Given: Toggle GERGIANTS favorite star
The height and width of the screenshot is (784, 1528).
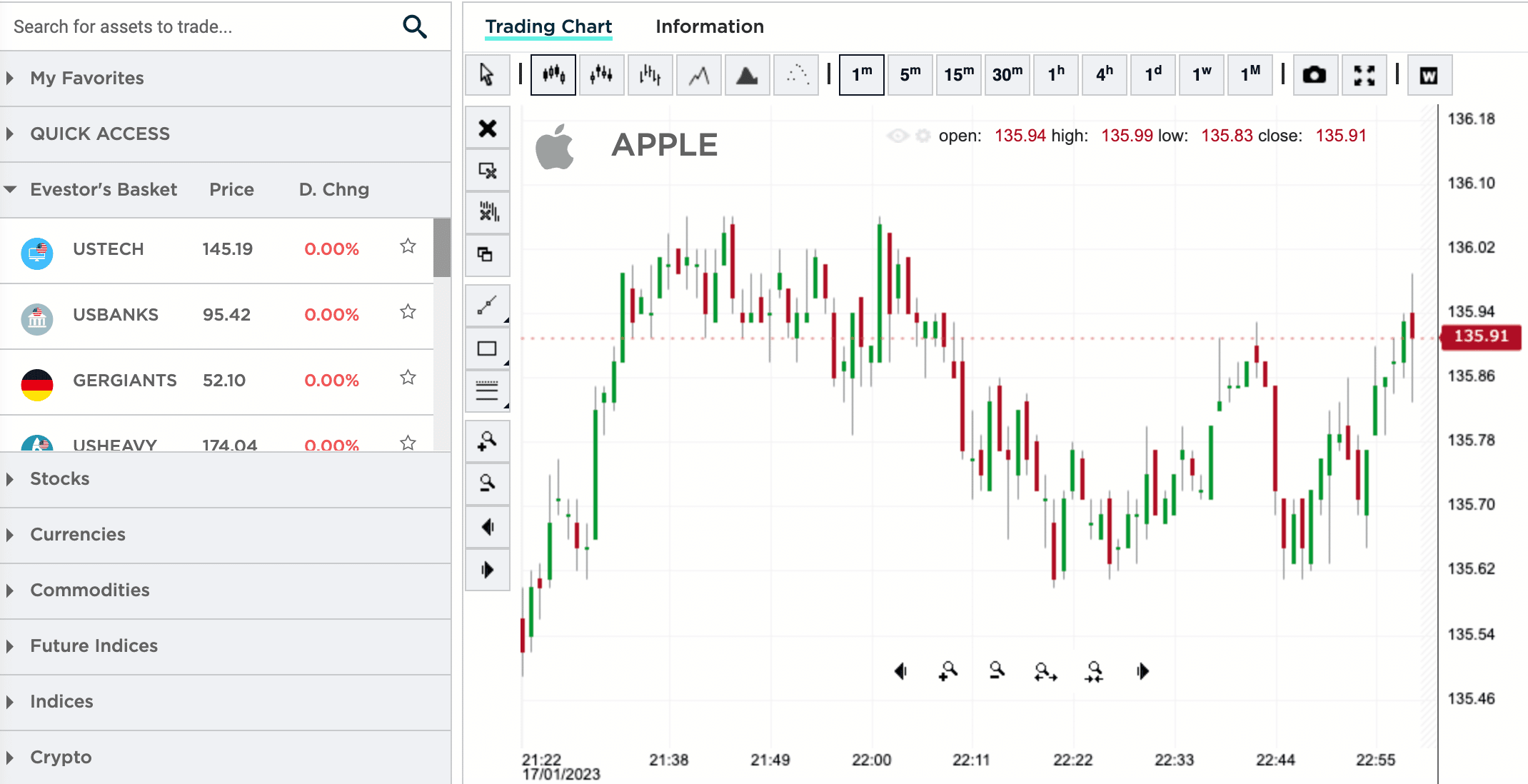Looking at the screenshot, I should point(408,378).
